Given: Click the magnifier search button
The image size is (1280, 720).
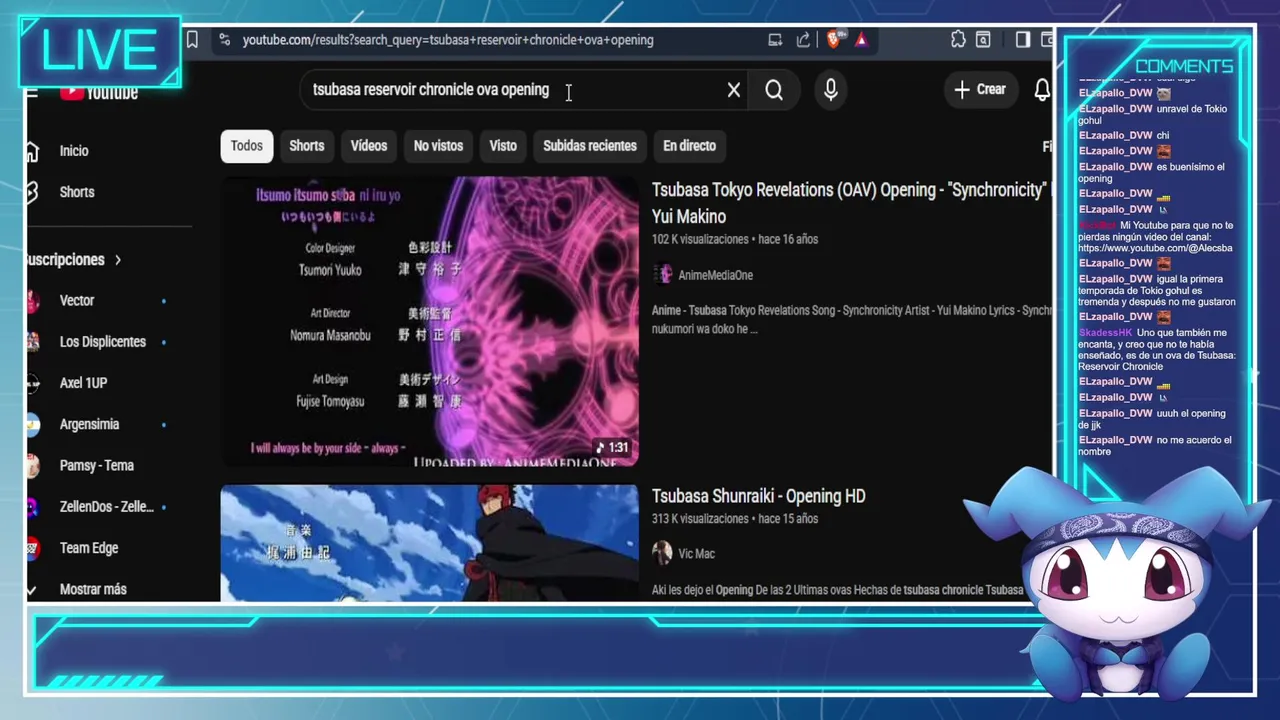Looking at the screenshot, I should click(774, 90).
